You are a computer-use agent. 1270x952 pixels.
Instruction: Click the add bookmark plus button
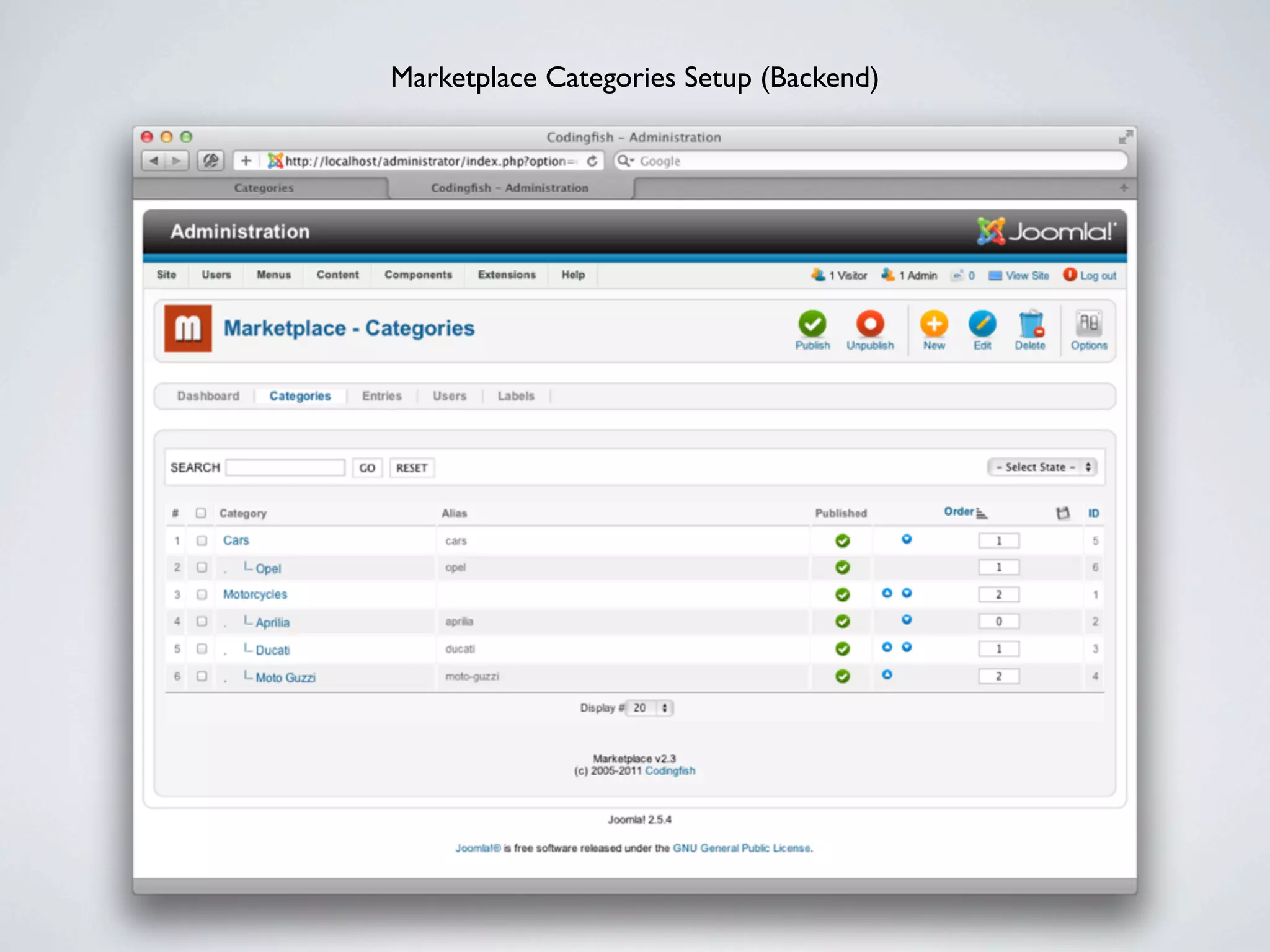click(x=246, y=161)
